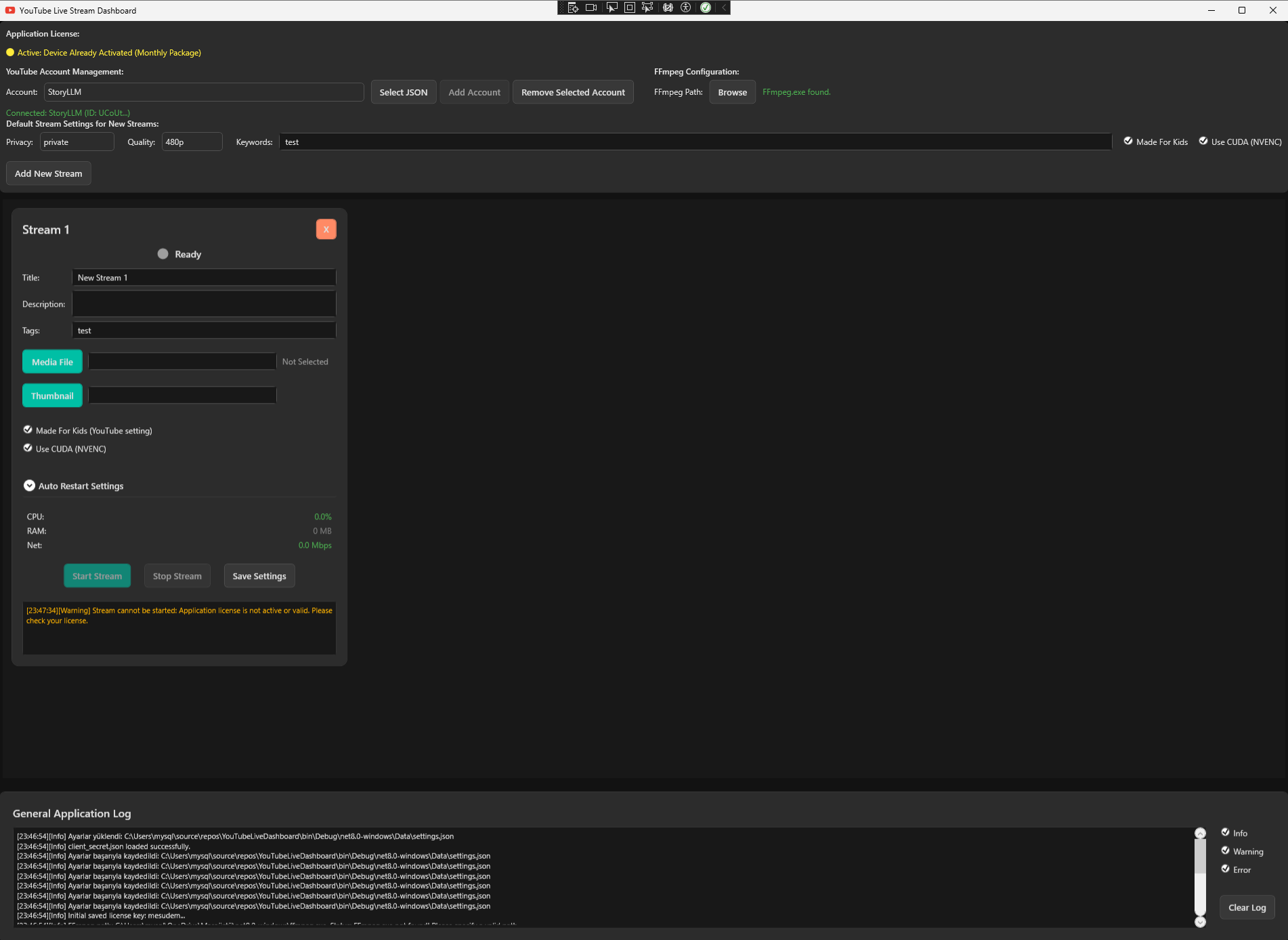1288x940 pixels.
Task: Browse for FFmpeg path
Action: (x=733, y=92)
